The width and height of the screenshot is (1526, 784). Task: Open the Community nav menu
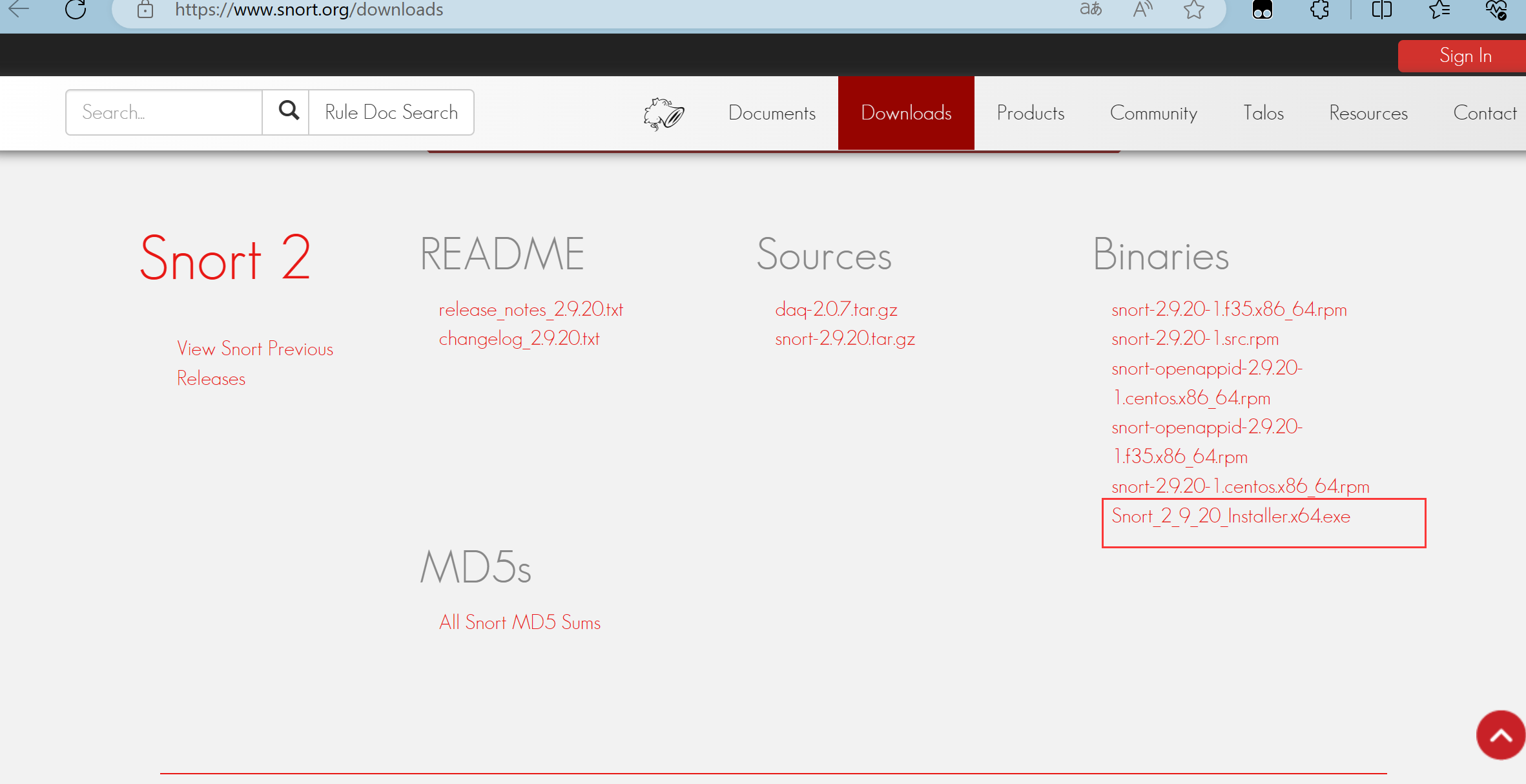pos(1153,112)
